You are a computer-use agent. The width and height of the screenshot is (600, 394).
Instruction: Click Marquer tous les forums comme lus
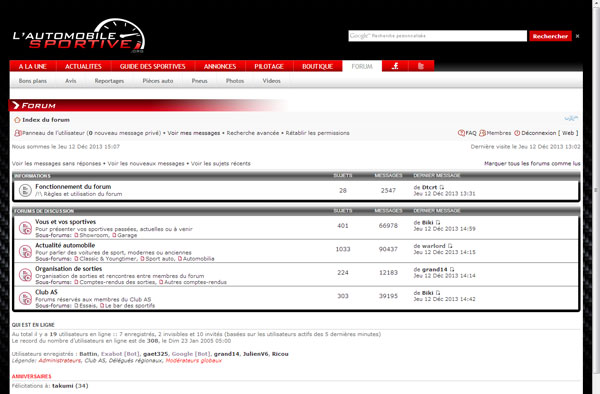point(532,163)
